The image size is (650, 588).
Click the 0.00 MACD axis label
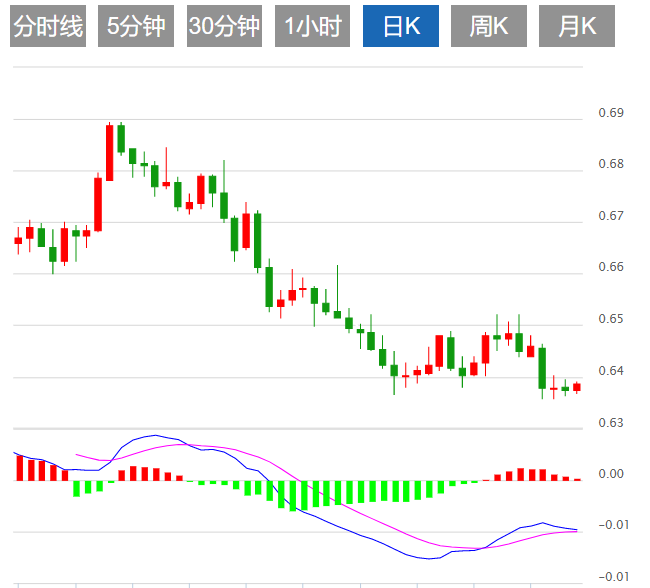click(611, 474)
